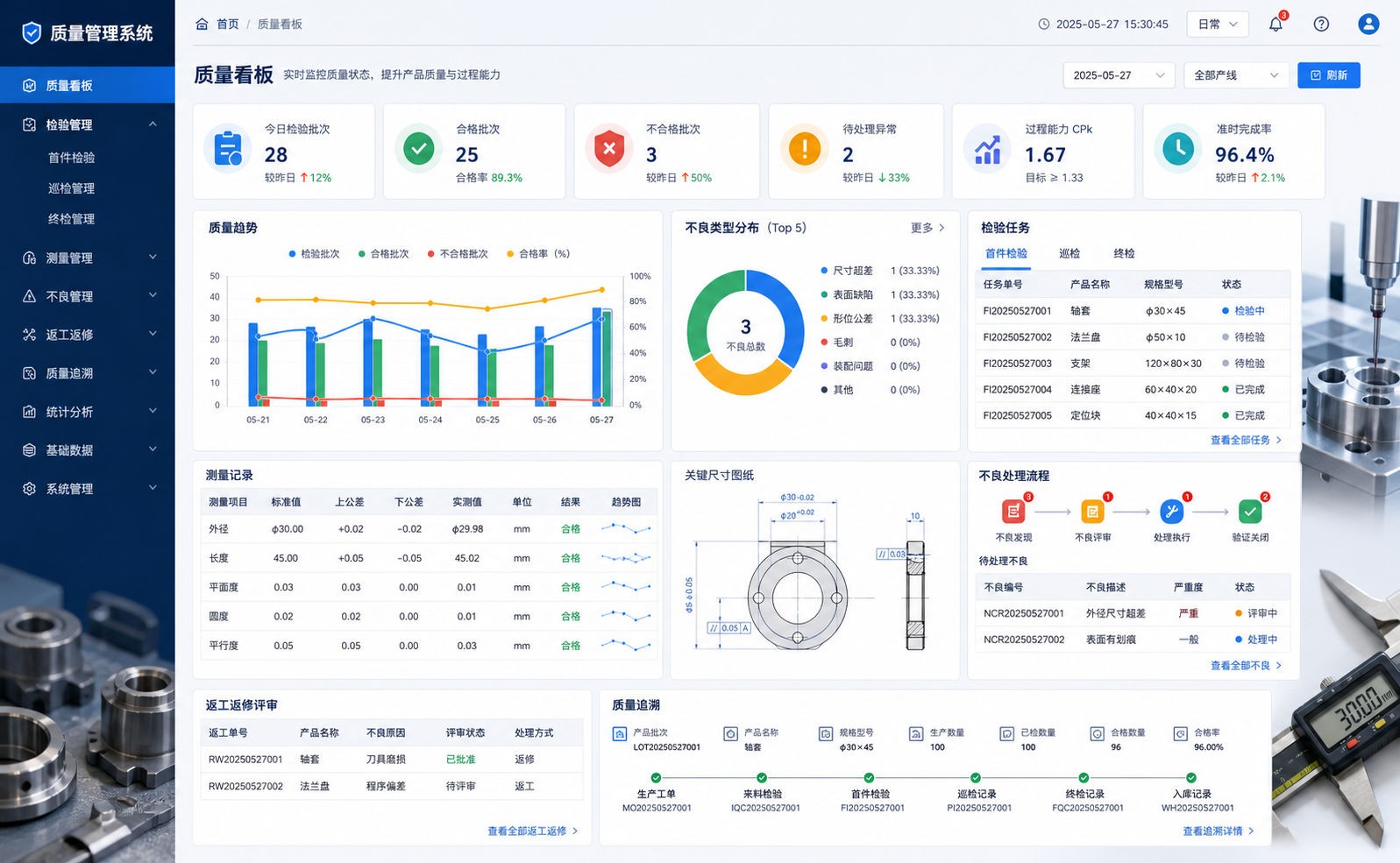1400x863 pixels.
Task: Click the red shield icon on 不合格批次 card
Action: 609,149
